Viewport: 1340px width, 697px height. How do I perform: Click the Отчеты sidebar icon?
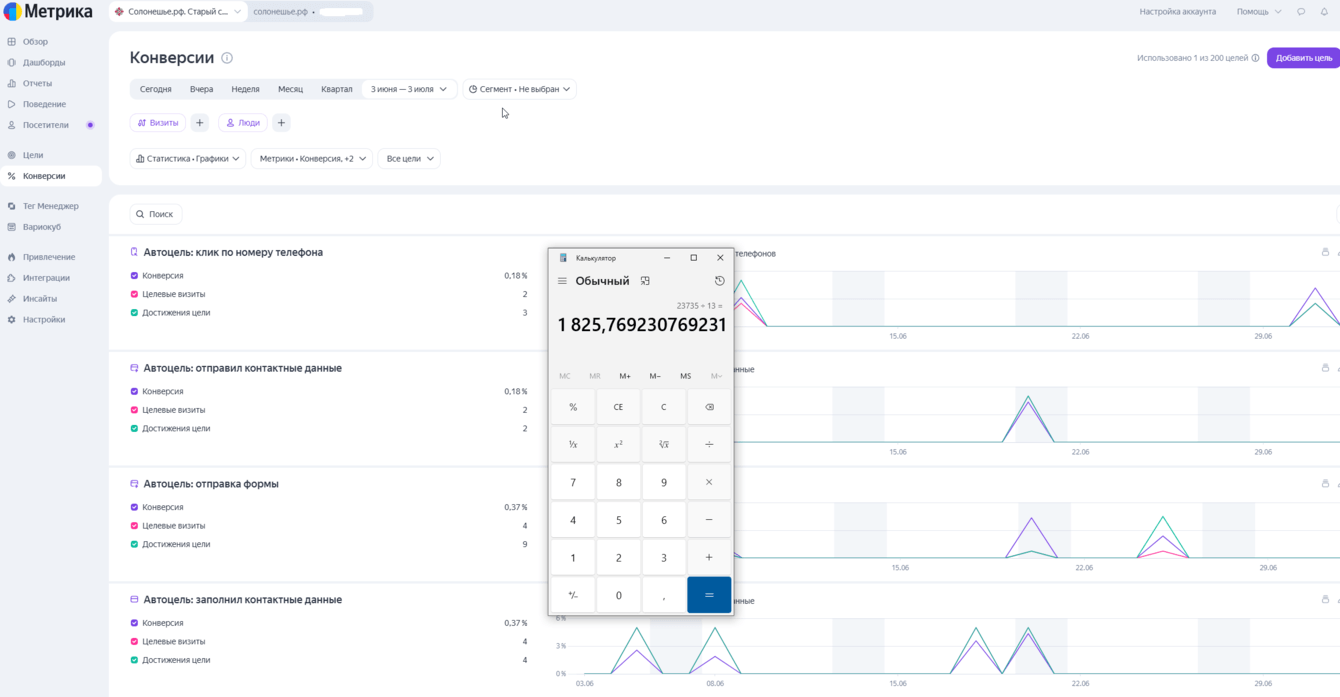coord(12,84)
